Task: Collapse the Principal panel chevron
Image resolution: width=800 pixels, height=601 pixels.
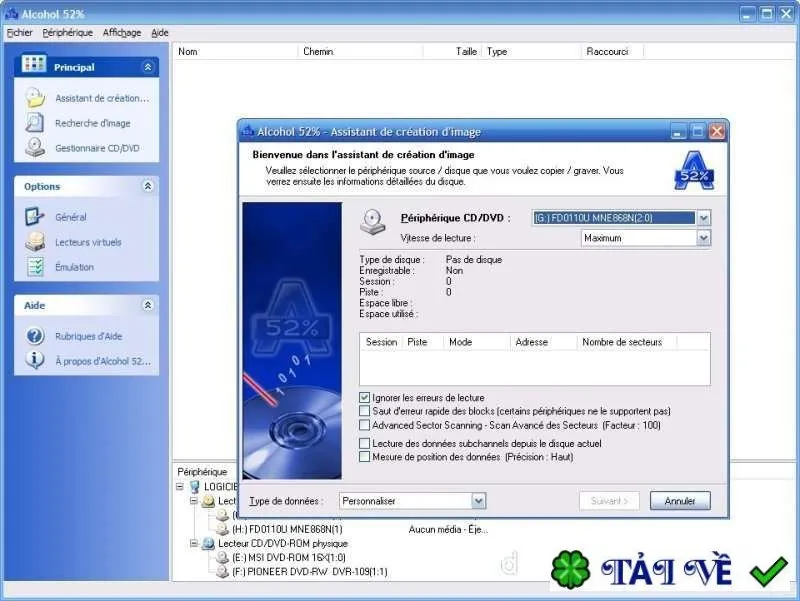Action: tap(148, 67)
